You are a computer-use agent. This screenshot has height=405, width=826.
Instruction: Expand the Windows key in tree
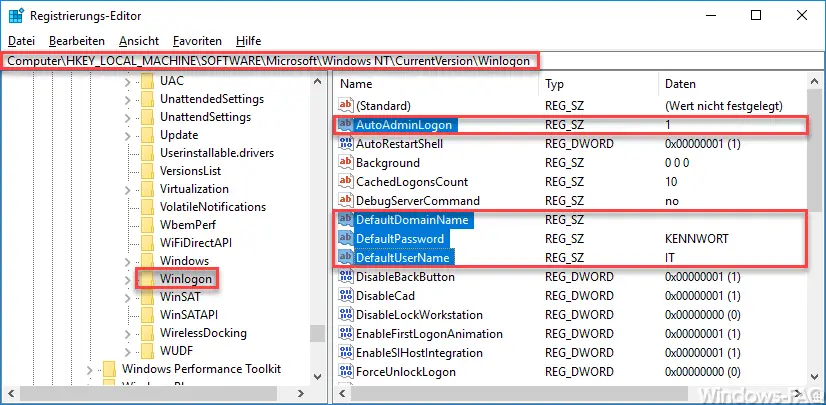click(x=127, y=262)
